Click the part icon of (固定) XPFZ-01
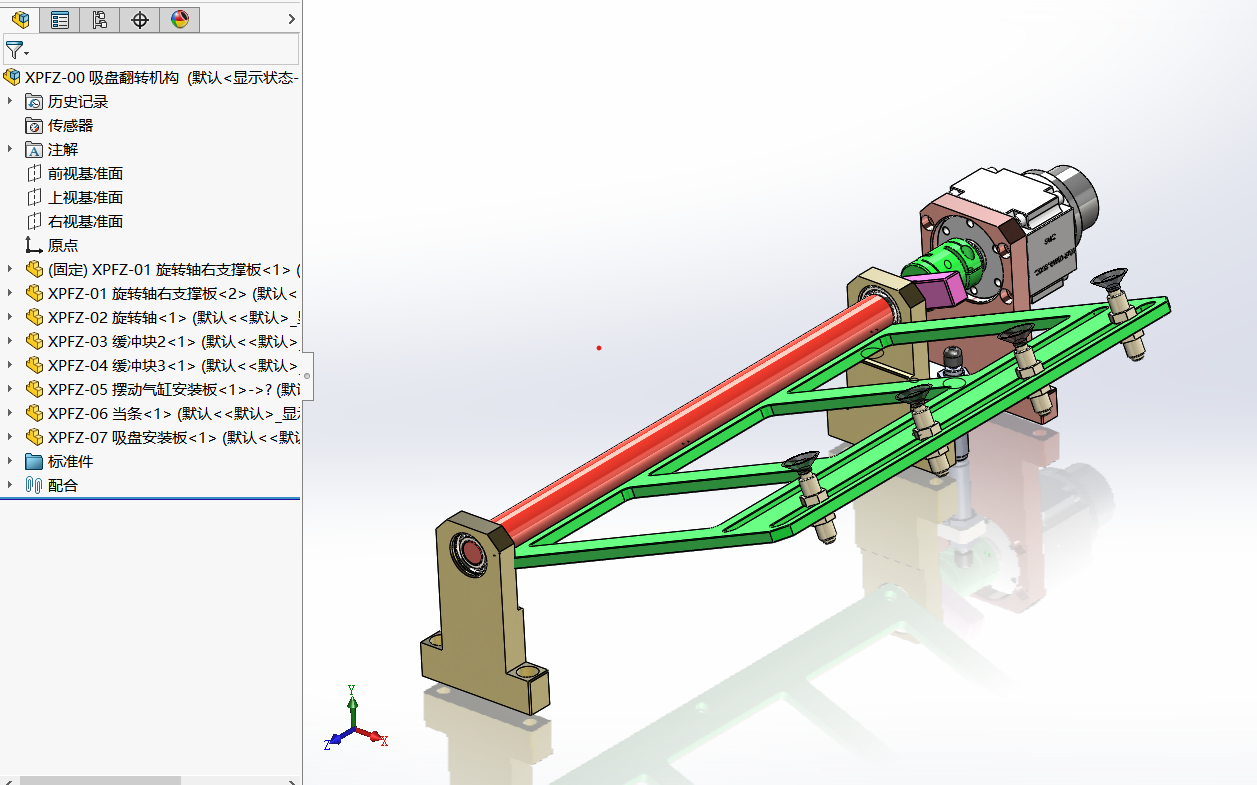Viewport: 1257px width, 785px height. 34,269
